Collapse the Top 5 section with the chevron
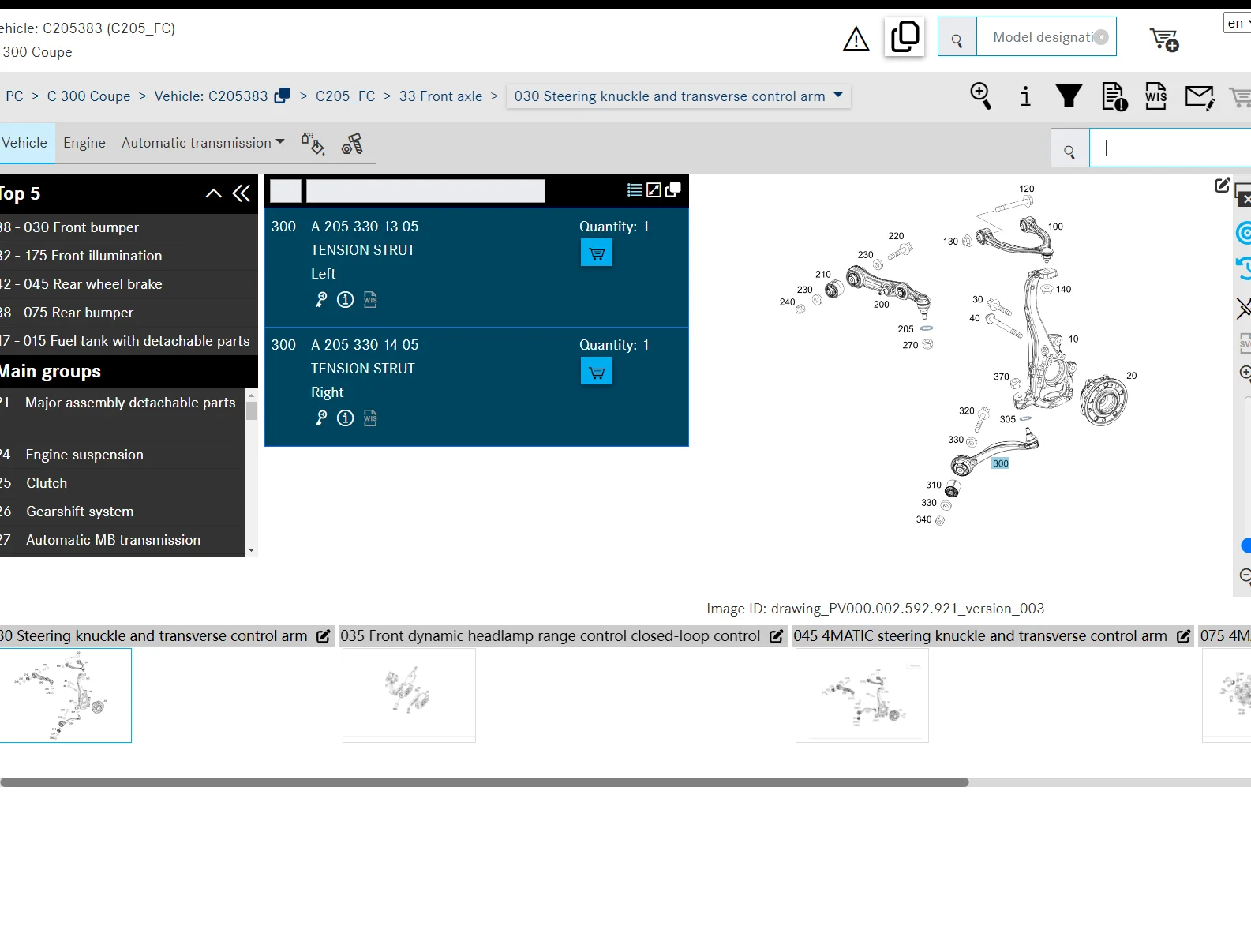Screen dimensions: 1251x952 pos(213,193)
